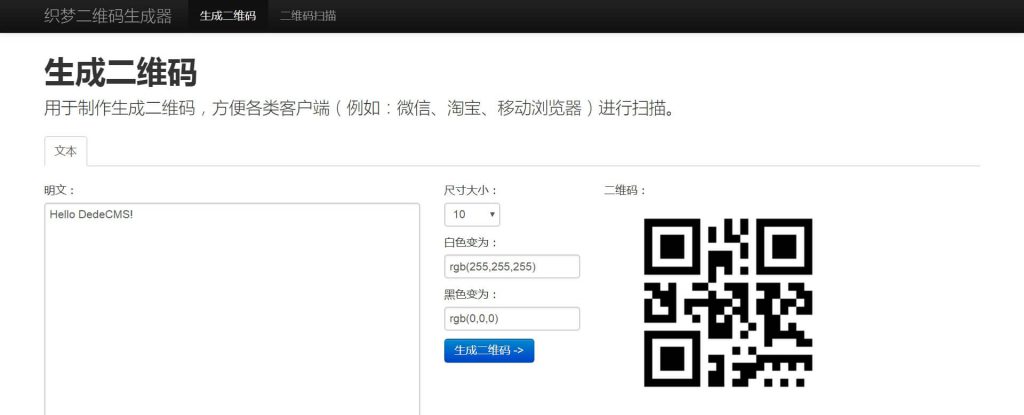The height and width of the screenshot is (415, 1024).
Task: Click the description text mentioning 微信、淘宝
Action: 360,108
